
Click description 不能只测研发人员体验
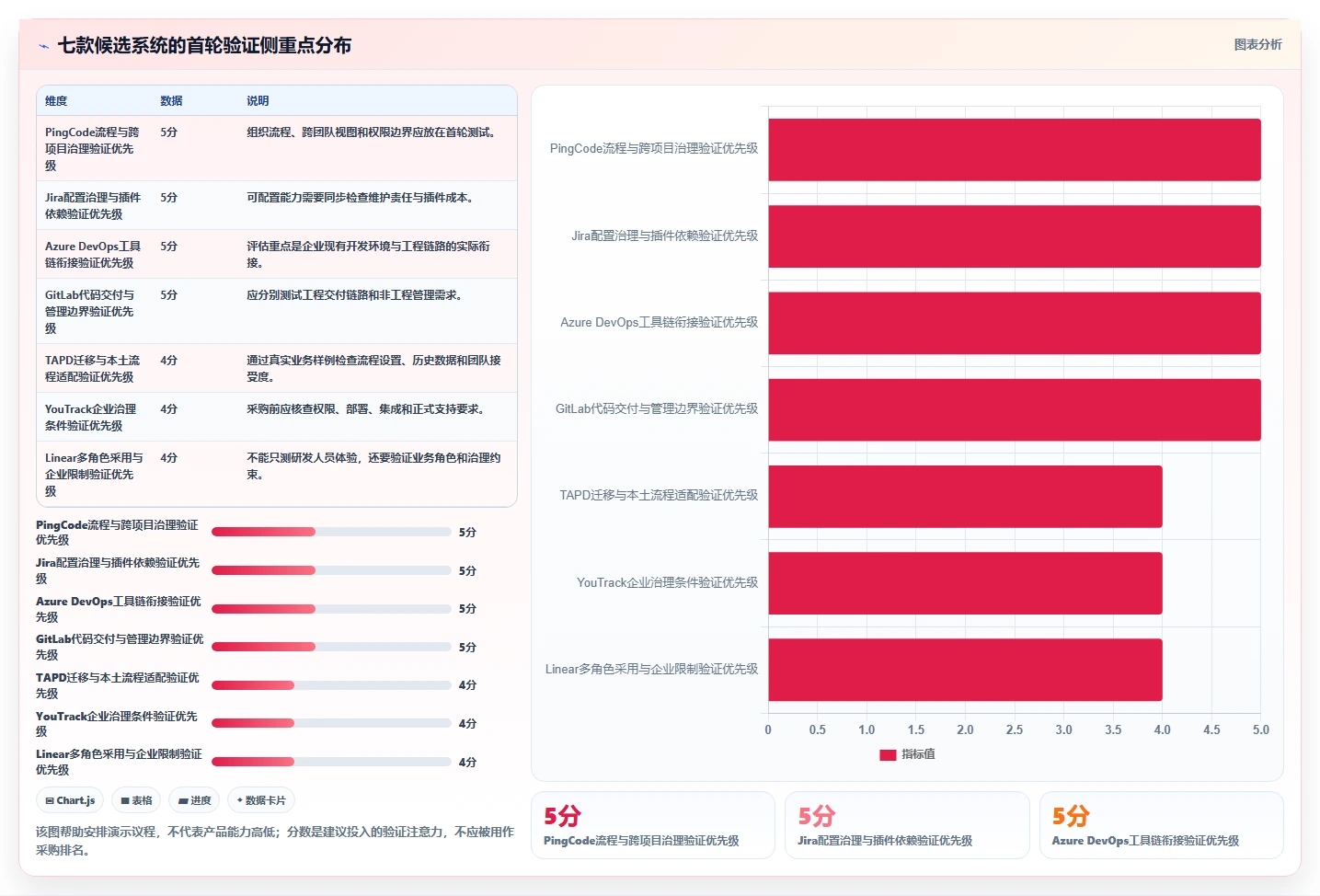pos(374,466)
